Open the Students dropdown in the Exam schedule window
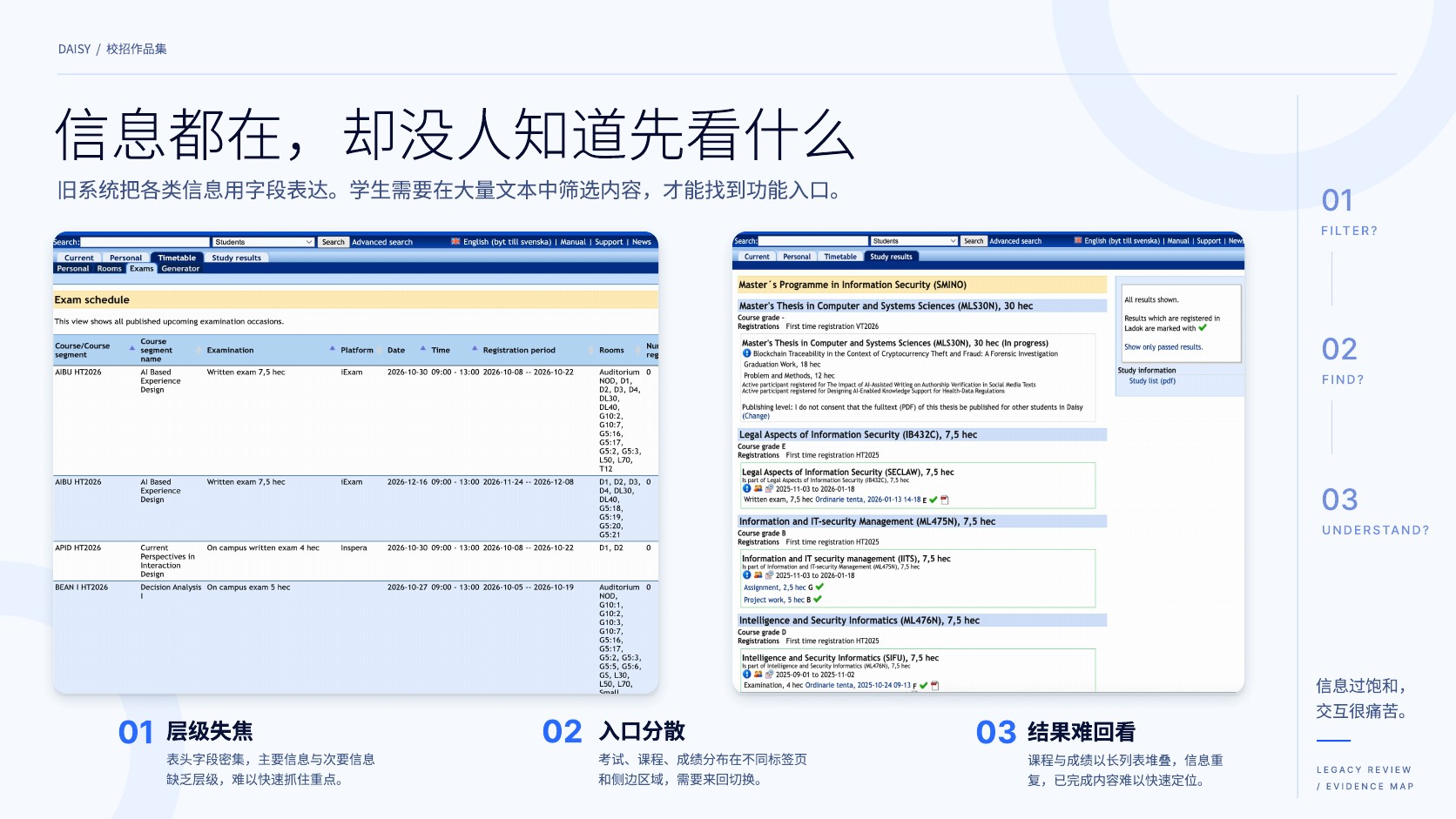Viewport: 1456px width, 819px height. point(263,242)
